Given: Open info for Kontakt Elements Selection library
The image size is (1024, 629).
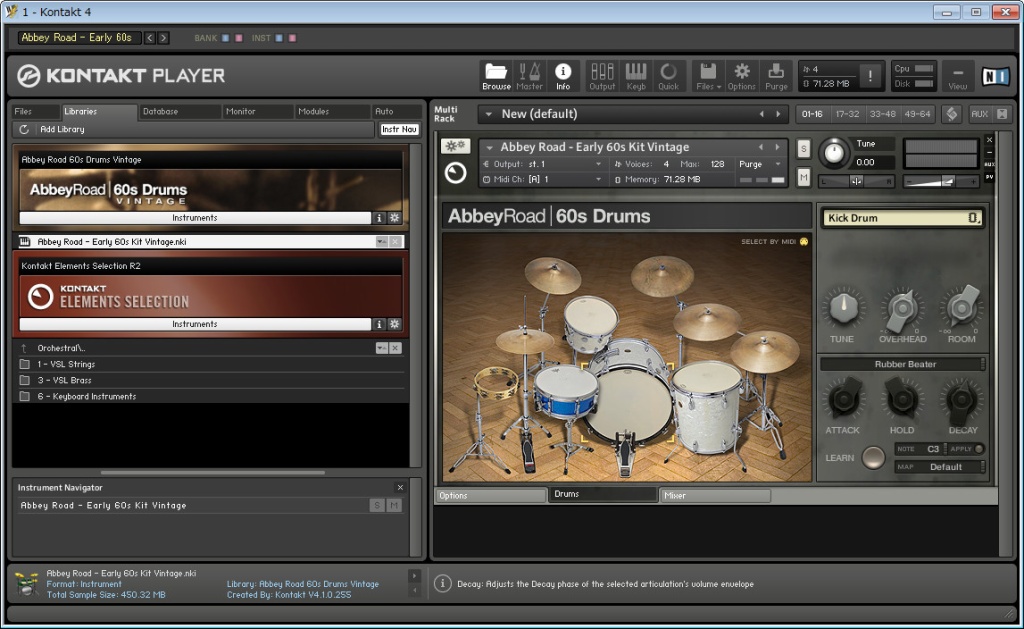Looking at the screenshot, I should [379, 324].
